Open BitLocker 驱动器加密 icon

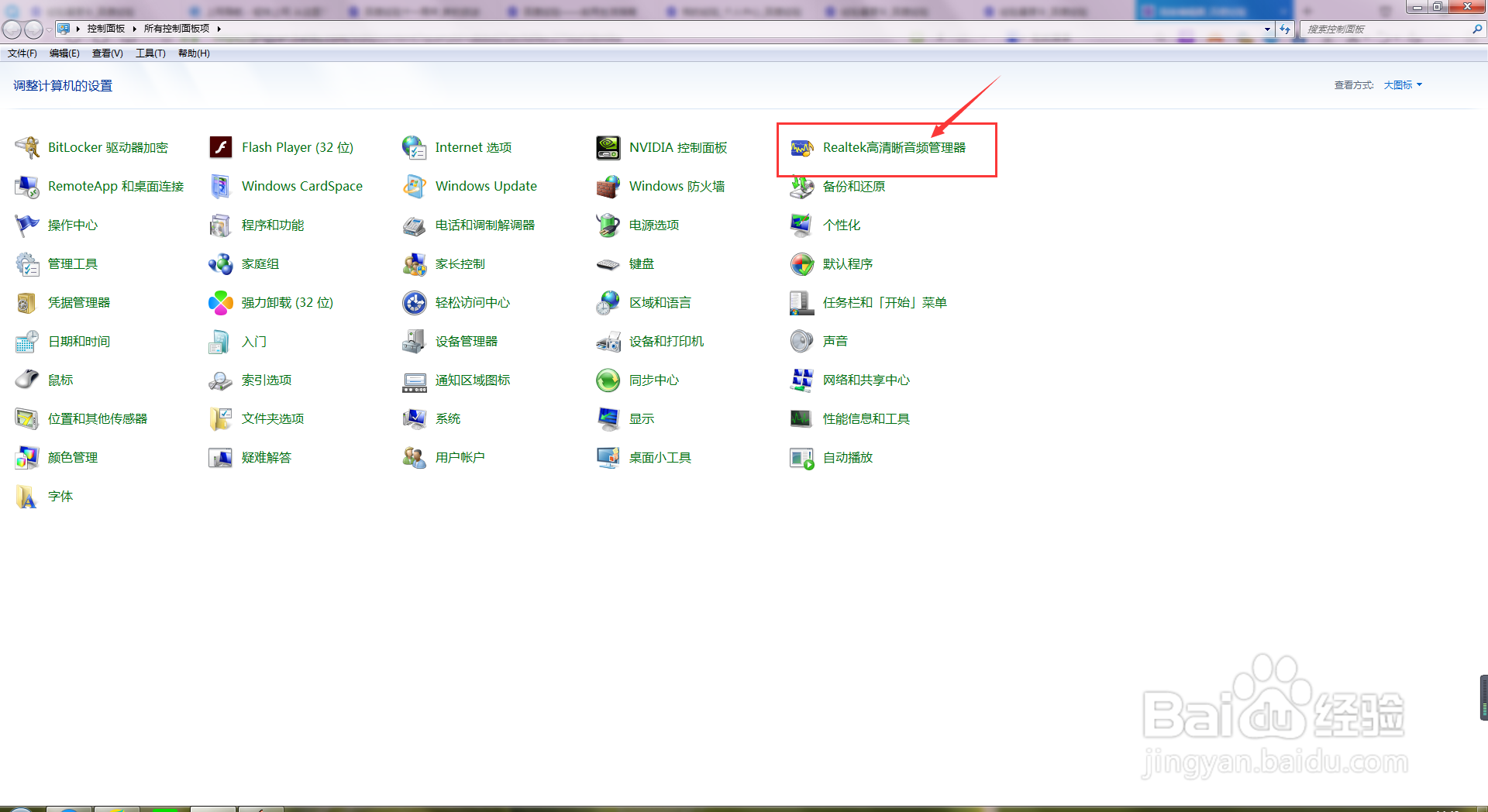point(27,147)
